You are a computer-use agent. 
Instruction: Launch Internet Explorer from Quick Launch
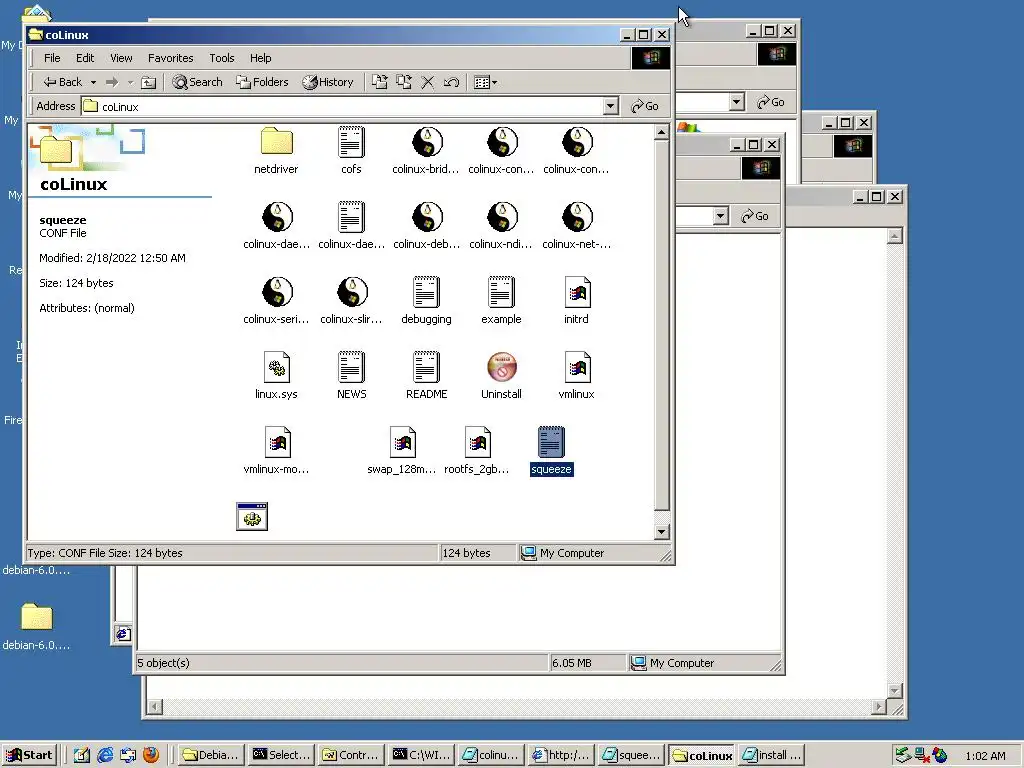(104, 755)
